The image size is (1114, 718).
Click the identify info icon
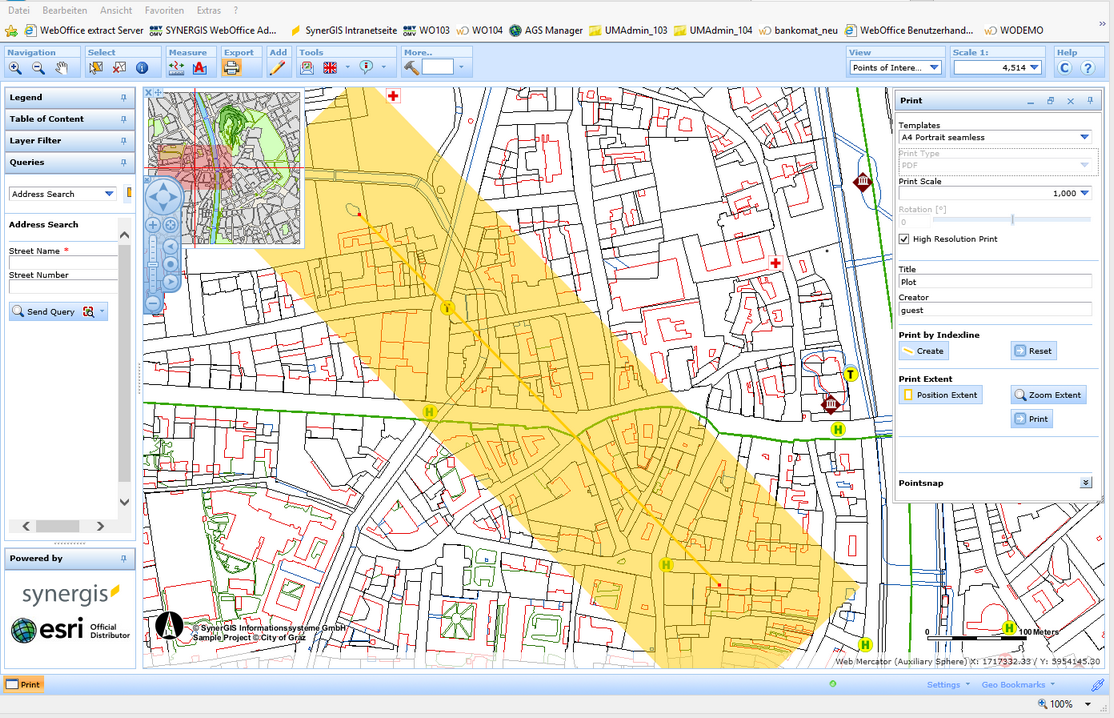(x=142, y=68)
